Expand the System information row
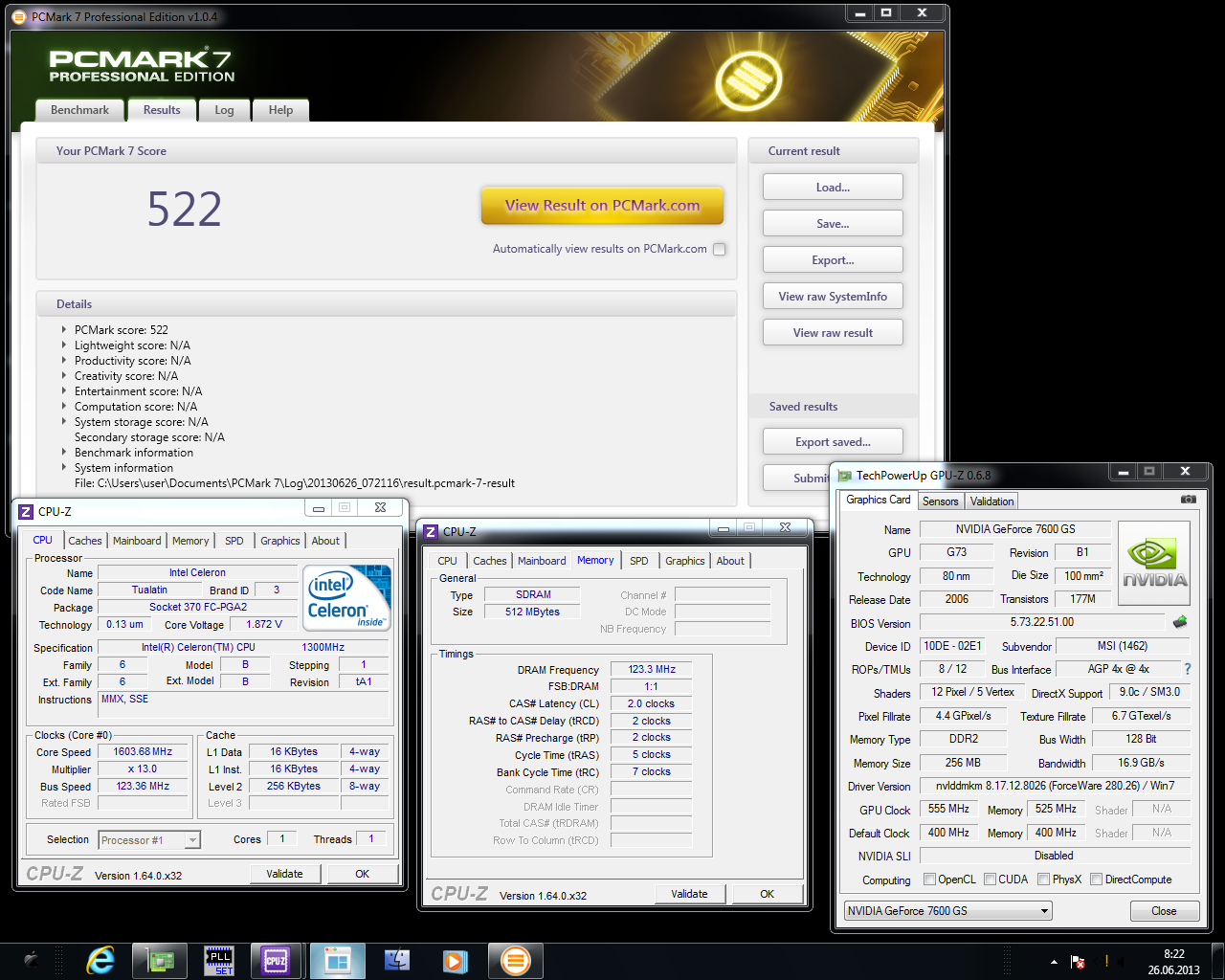The image size is (1225, 980). click(65, 467)
